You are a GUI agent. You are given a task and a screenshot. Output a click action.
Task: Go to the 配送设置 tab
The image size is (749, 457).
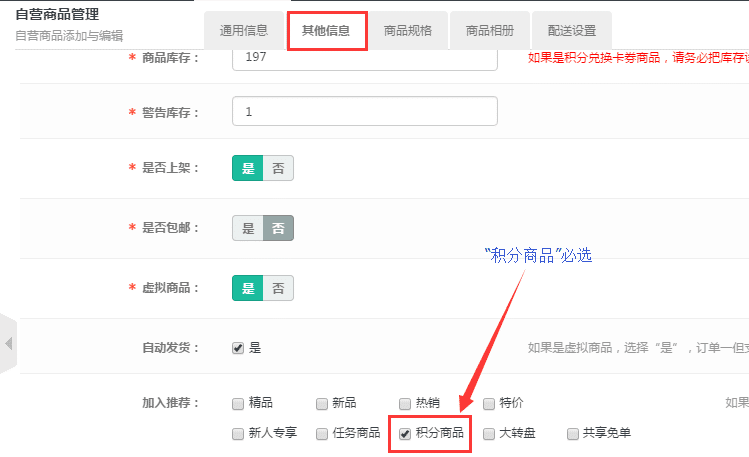click(x=572, y=30)
